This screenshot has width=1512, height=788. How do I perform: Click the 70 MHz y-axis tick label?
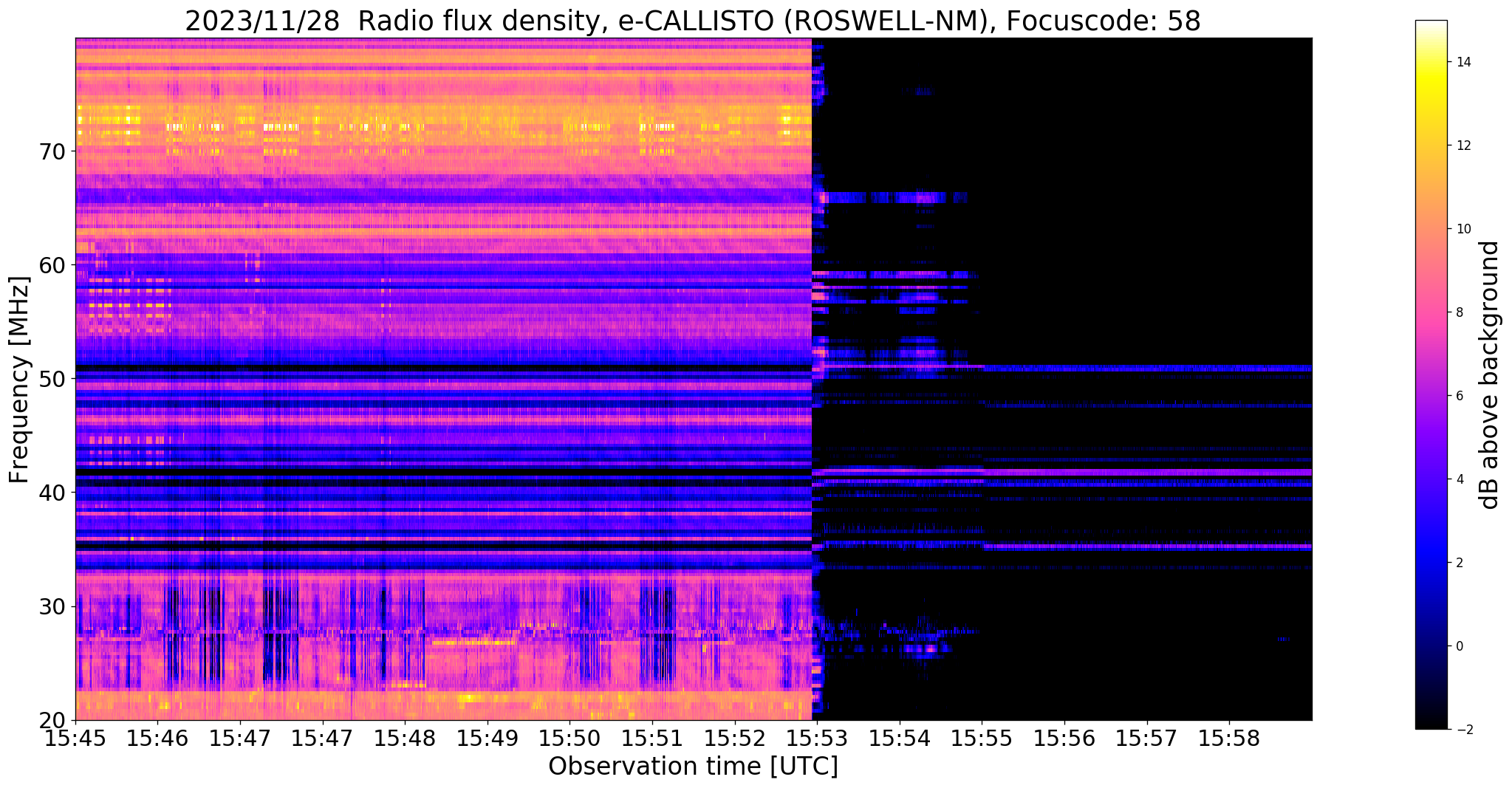[52, 151]
